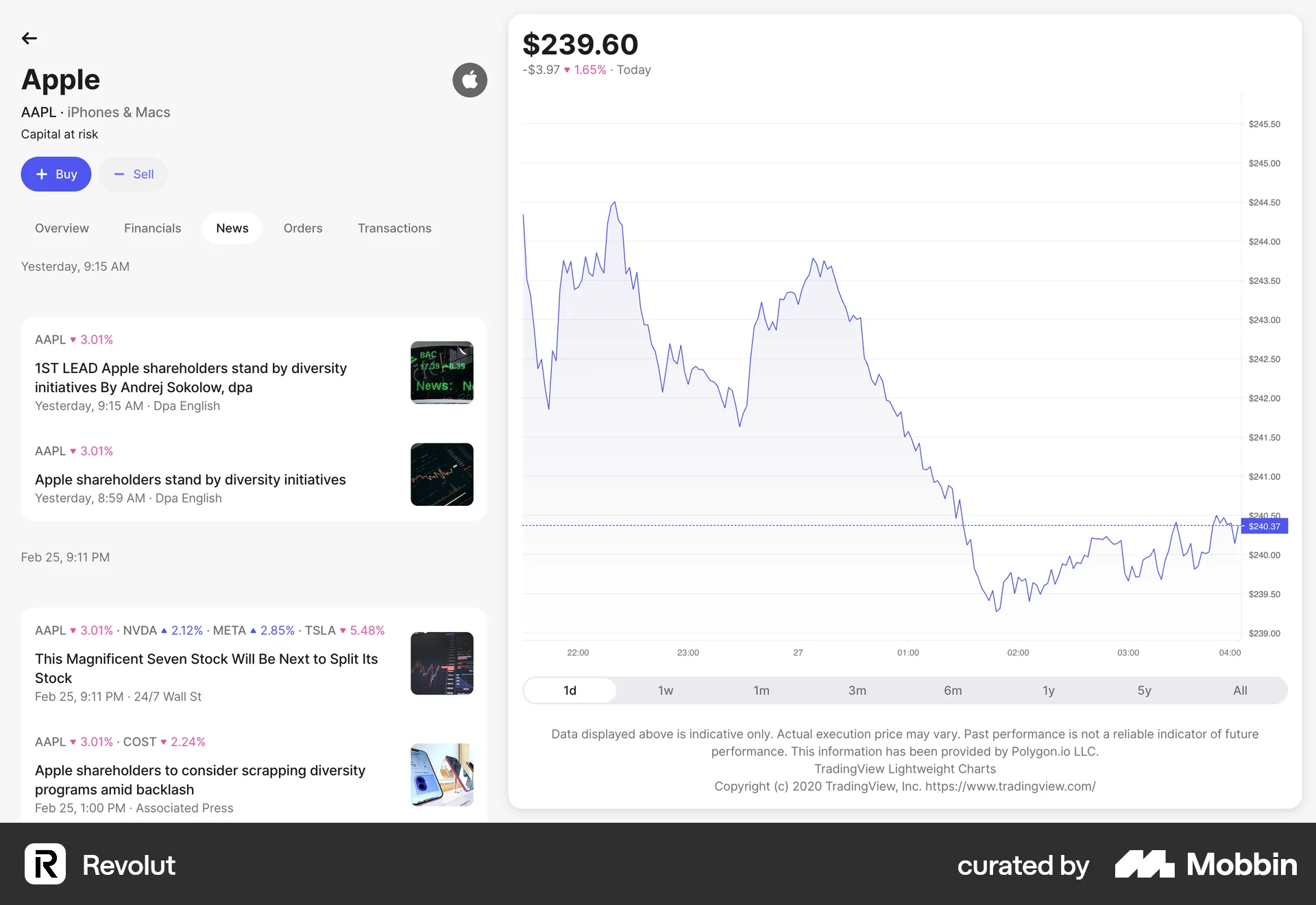Click the down arrow beside TSLA 5.48%

[x=341, y=630]
